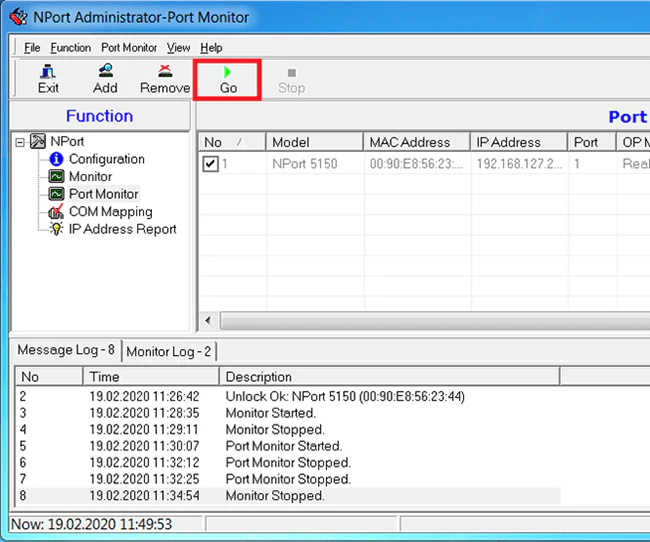This screenshot has height=542, width=650.
Task: Click the Remove device toolbar icon
Action: pos(165,71)
